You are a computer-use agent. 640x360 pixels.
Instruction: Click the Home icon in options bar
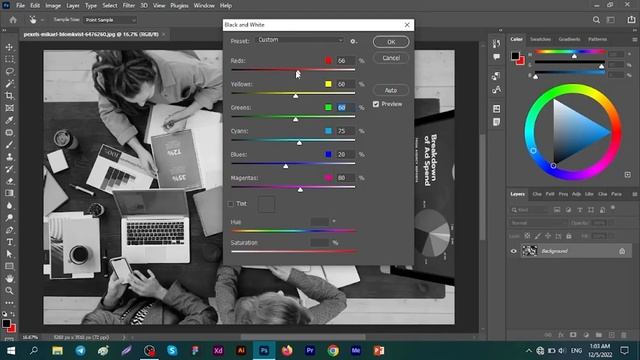(x=13, y=20)
